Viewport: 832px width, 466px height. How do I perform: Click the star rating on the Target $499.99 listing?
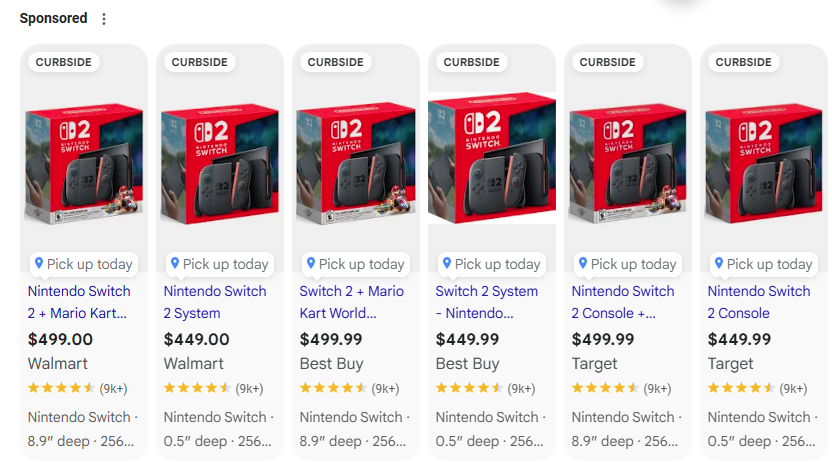[x=605, y=388]
